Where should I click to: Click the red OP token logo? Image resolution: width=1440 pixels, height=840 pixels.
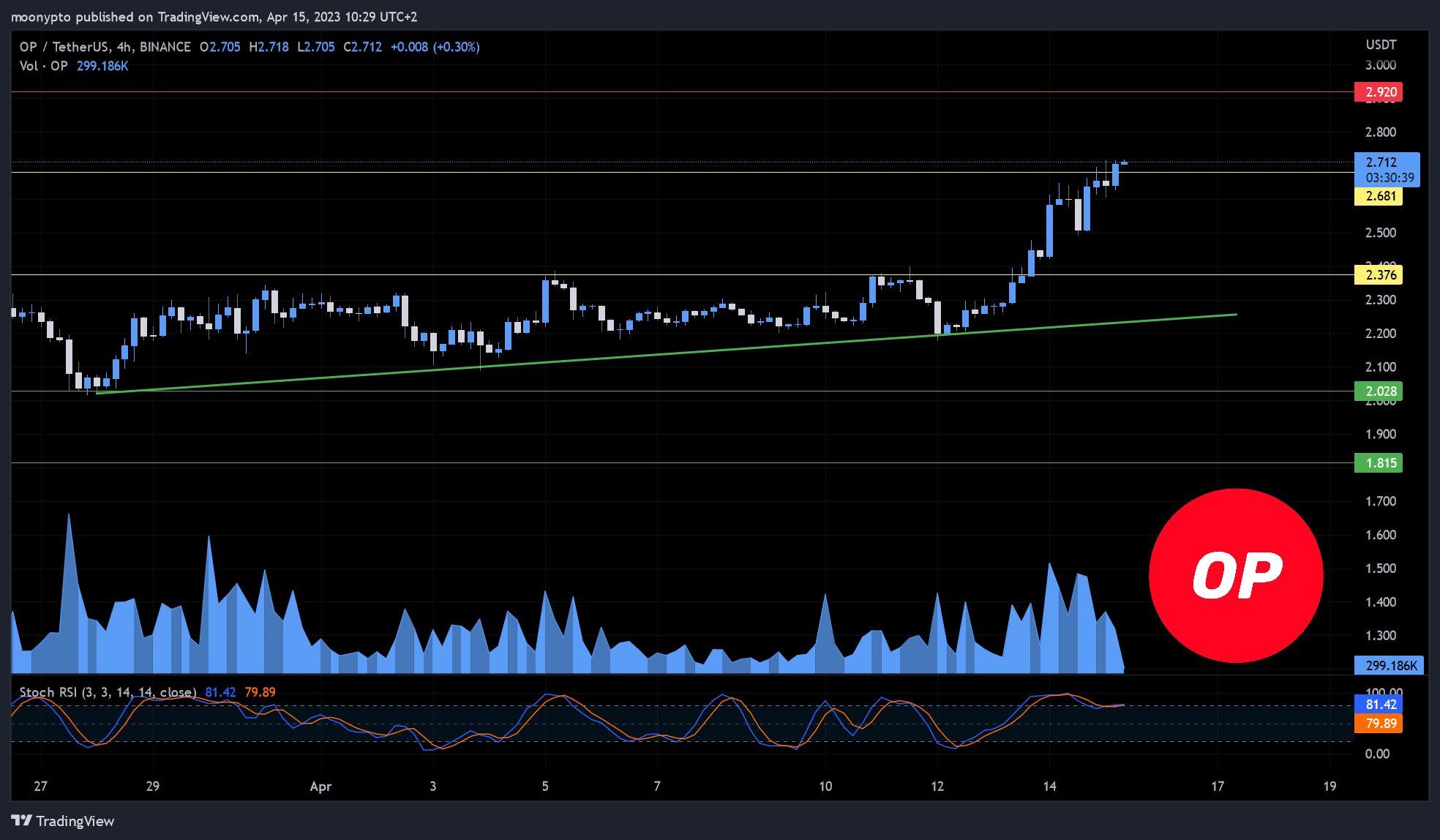1236,576
